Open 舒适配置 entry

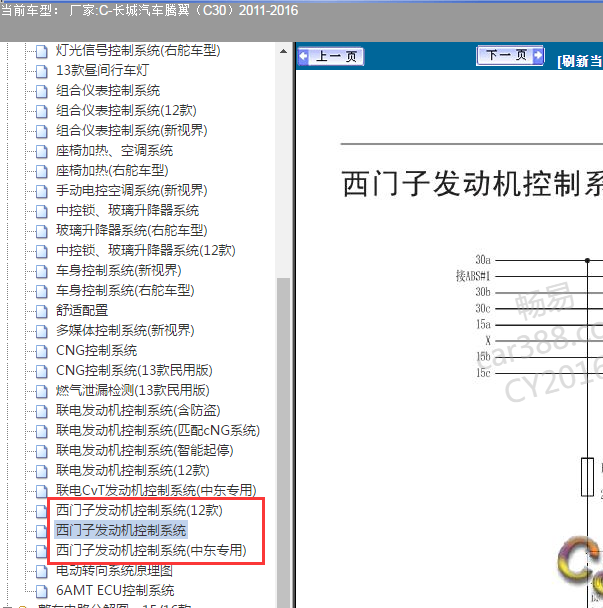click(82, 310)
